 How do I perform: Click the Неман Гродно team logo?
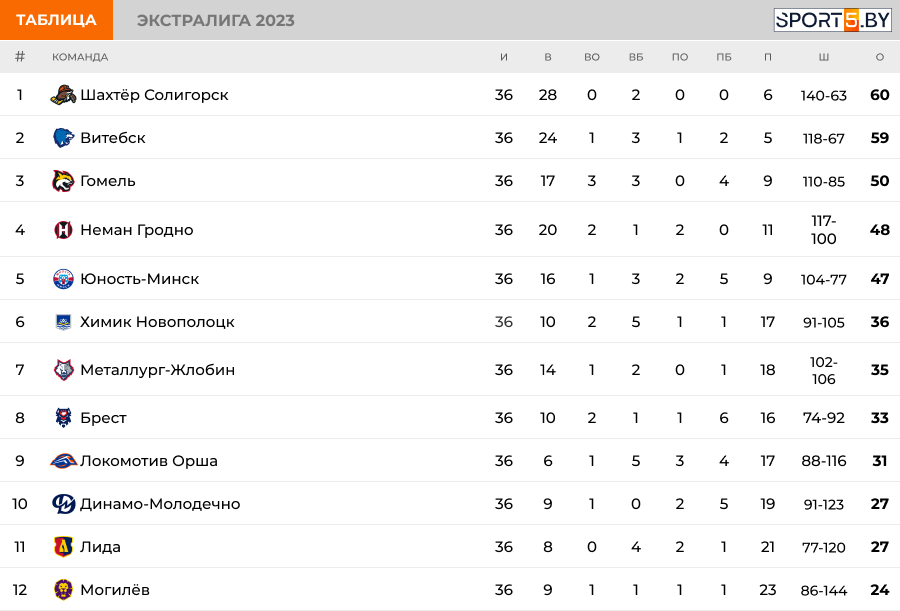(x=63, y=230)
